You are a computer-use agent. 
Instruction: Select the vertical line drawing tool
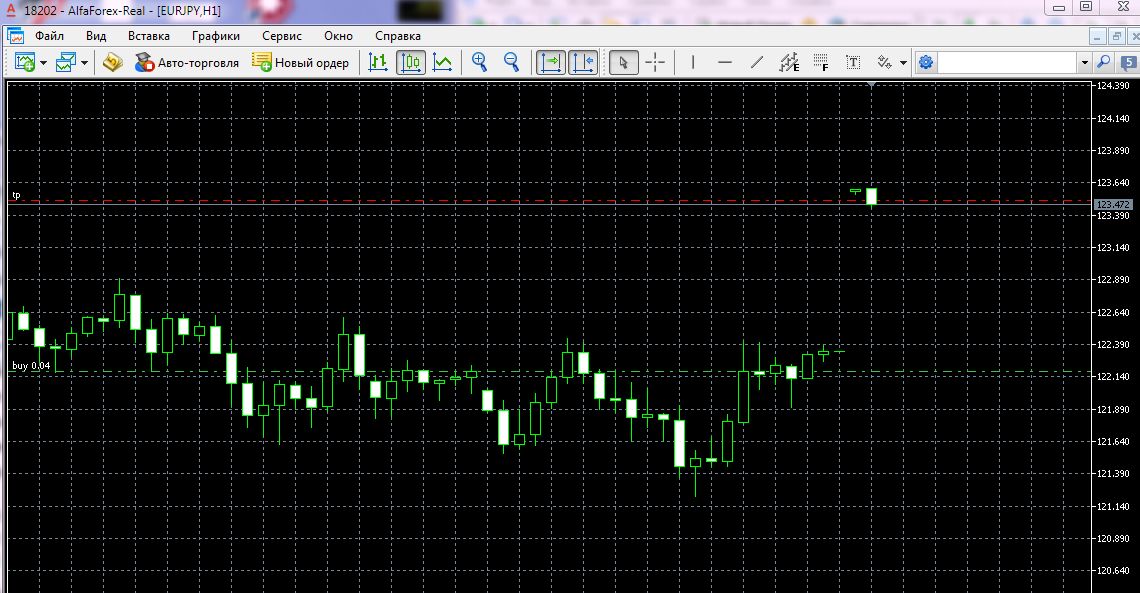tap(693, 62)
